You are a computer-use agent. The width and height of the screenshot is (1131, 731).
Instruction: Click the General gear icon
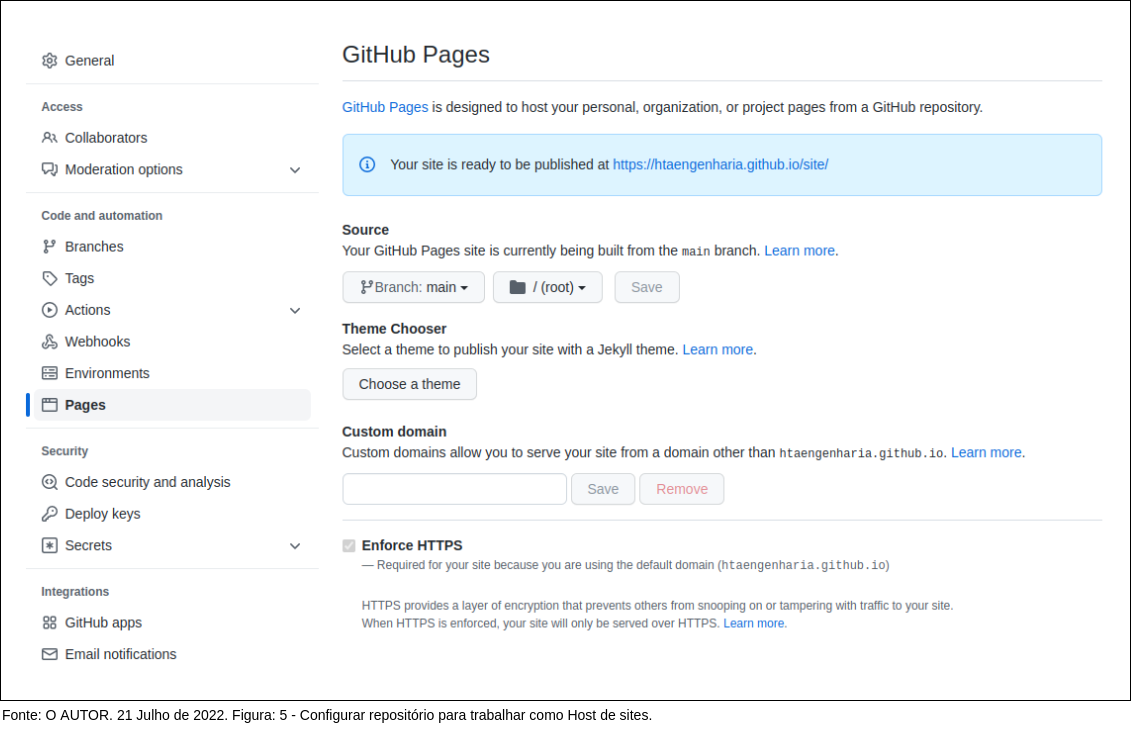[49, 61]
